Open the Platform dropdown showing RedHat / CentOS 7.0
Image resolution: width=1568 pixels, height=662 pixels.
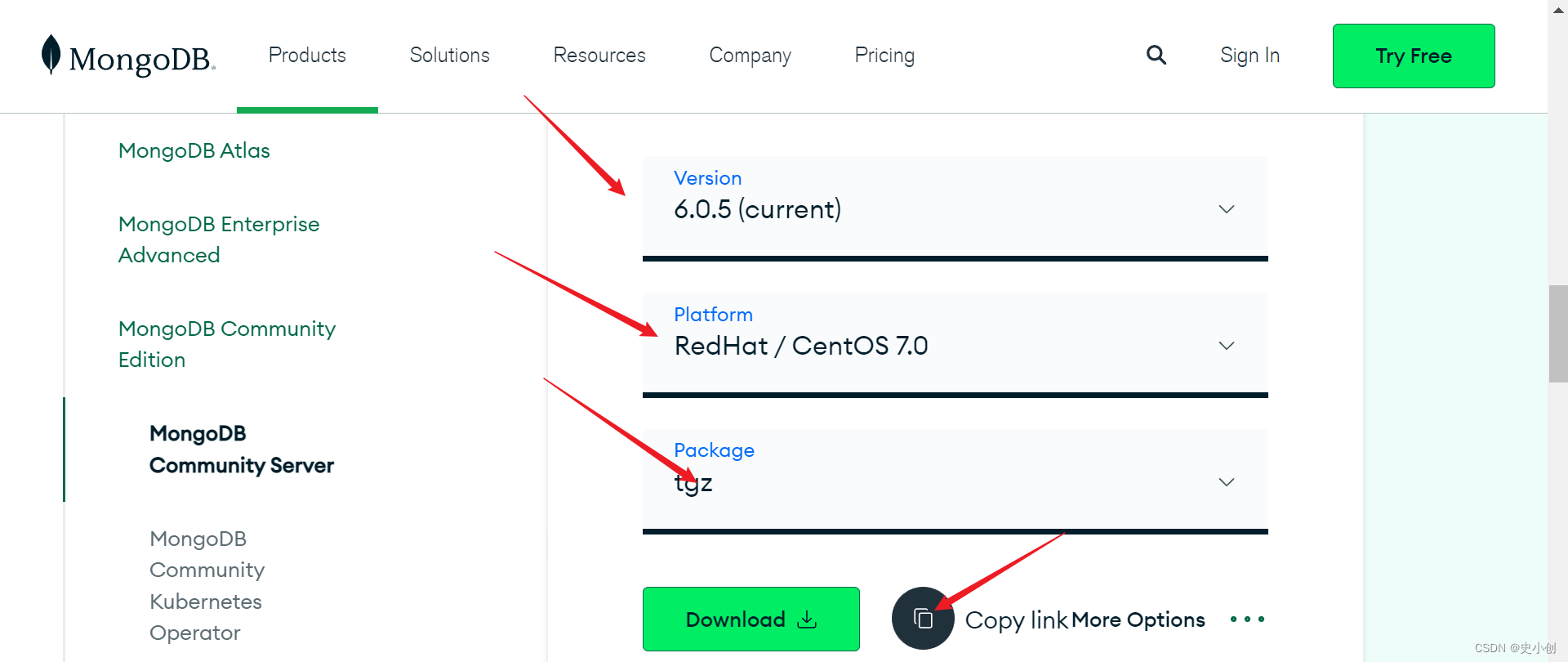click(955, 345)
